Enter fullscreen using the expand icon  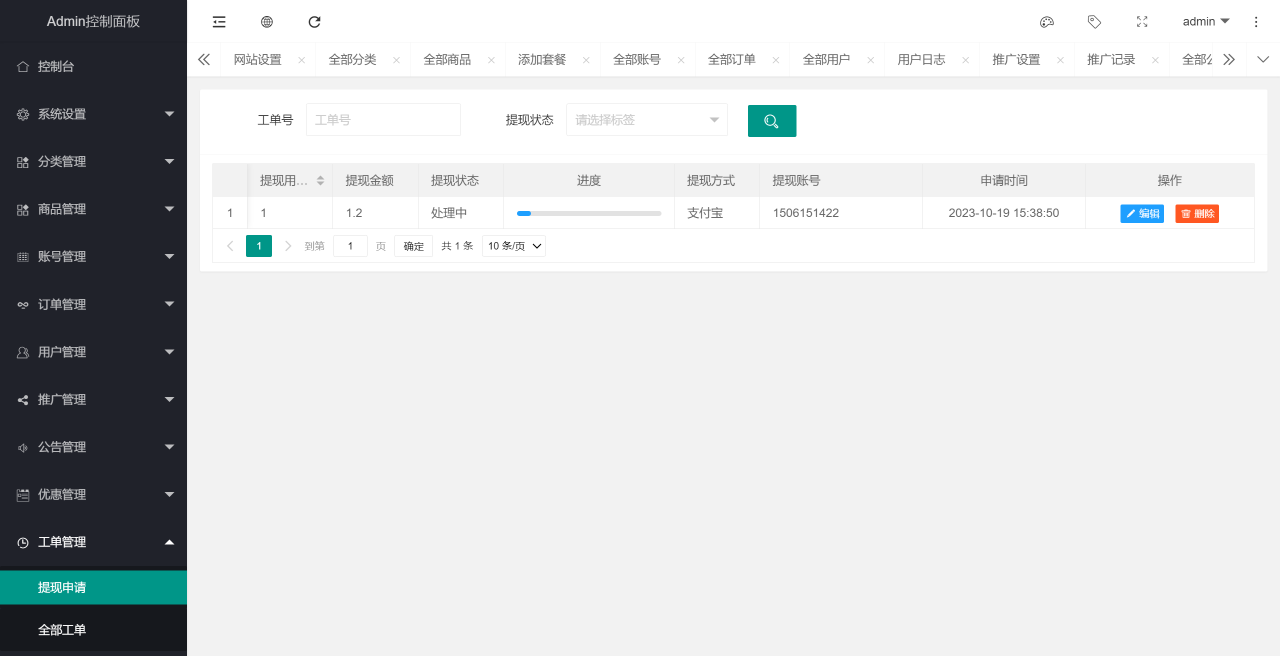pos(1142,22)
